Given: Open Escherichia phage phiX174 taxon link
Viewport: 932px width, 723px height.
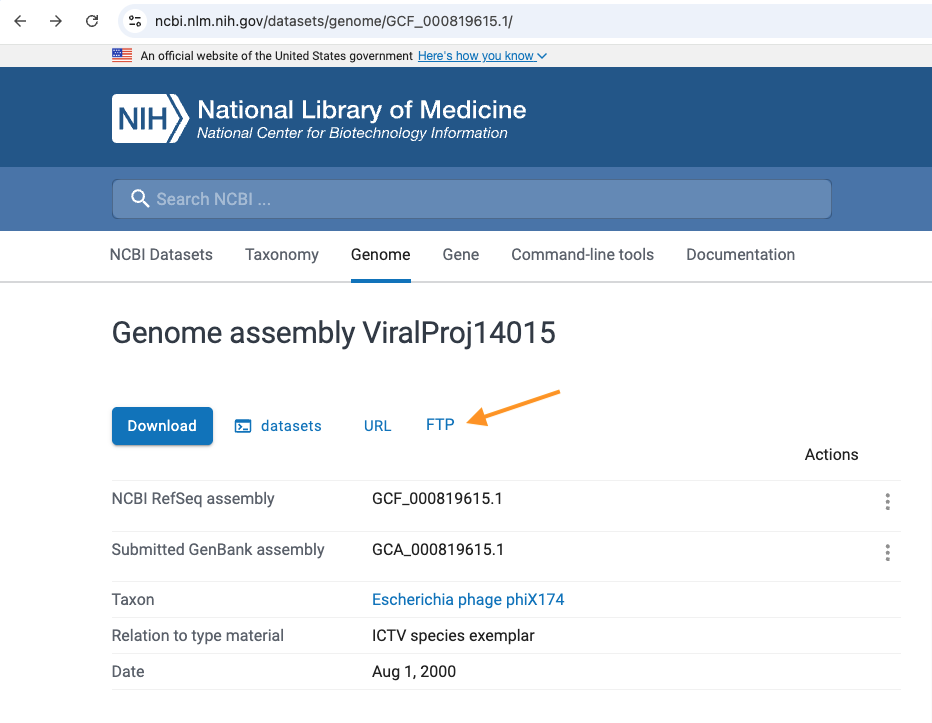Looking at the screenshot, I should point(468,599).
